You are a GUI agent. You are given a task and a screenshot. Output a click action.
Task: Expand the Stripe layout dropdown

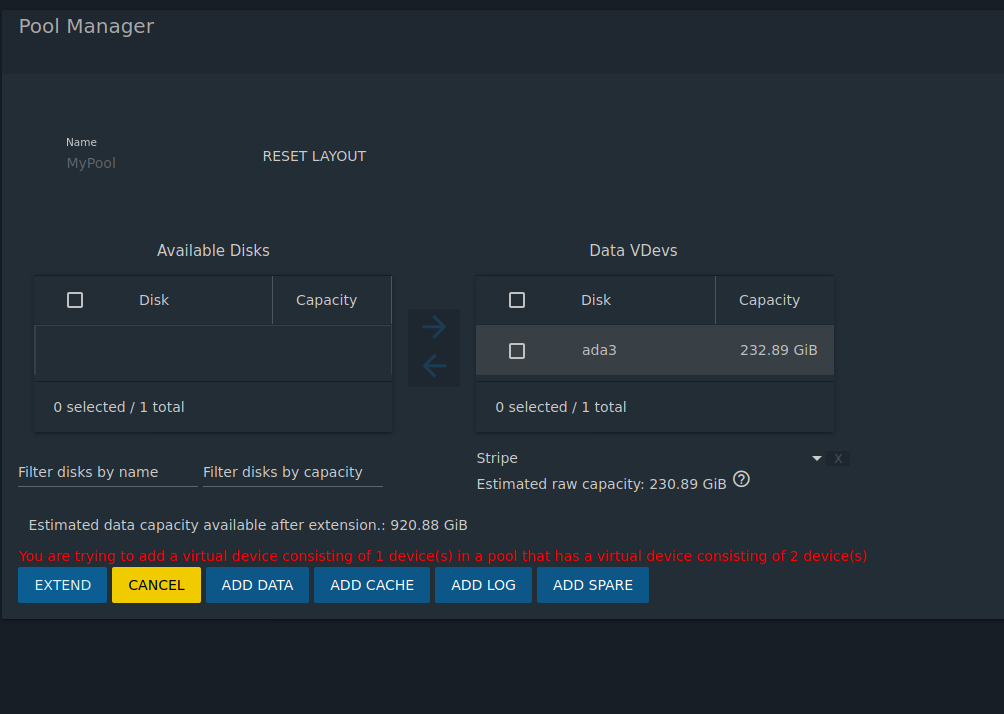[x=816, y=458]
